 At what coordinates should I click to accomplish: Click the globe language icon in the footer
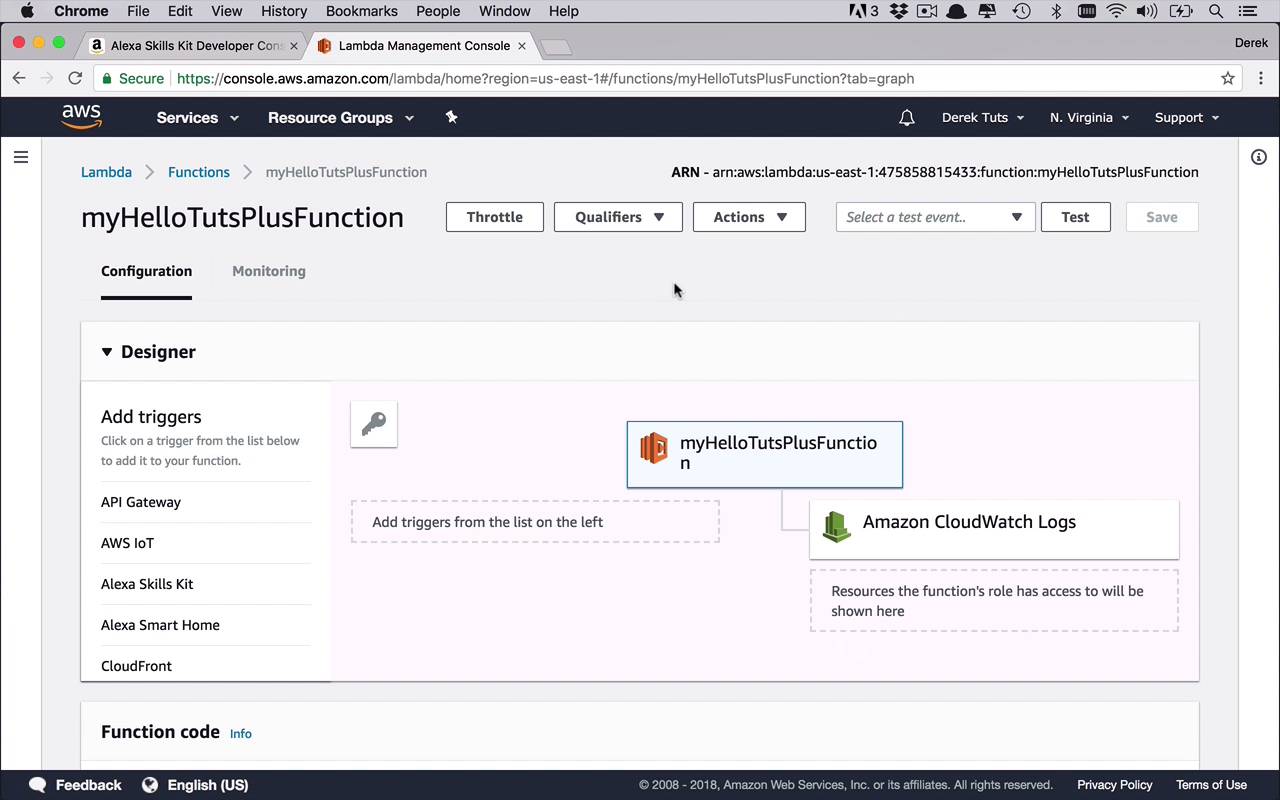[150, 785]
